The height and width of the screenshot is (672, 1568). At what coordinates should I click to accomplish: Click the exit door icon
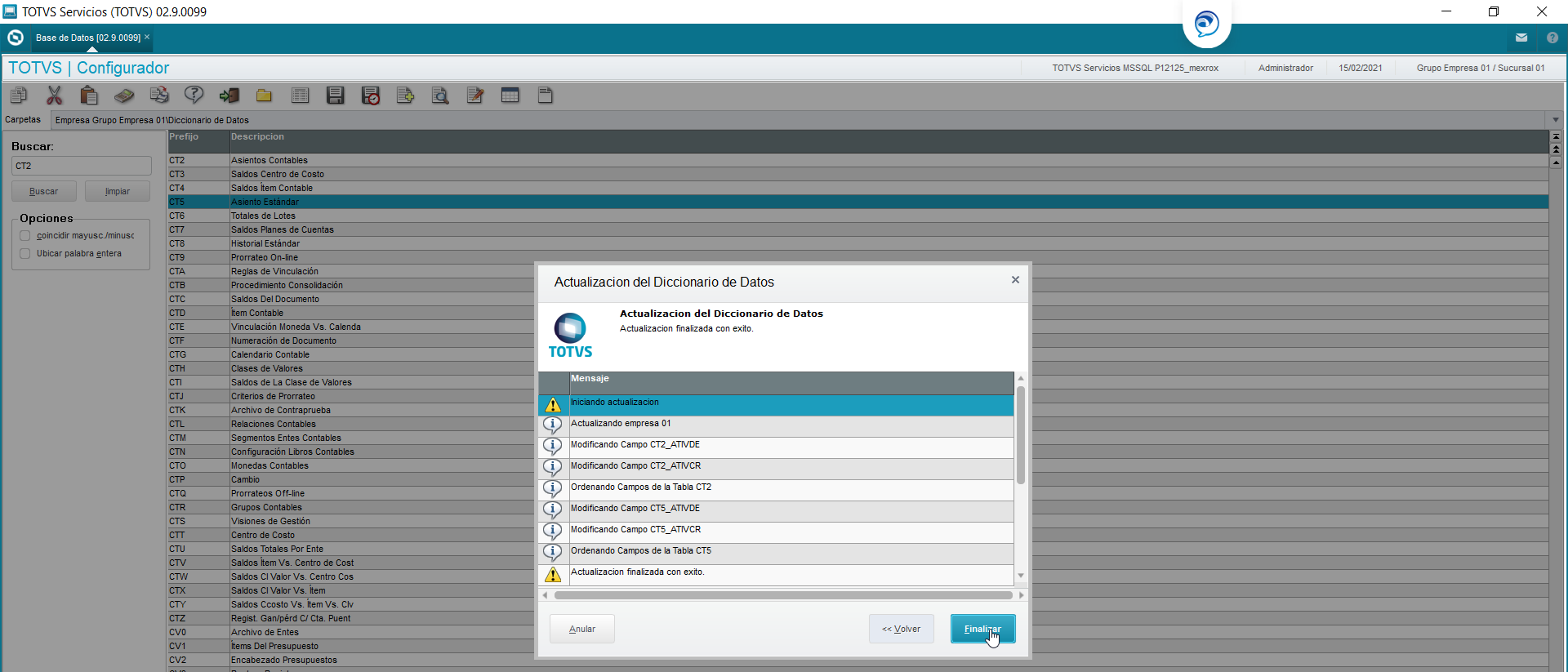[x=229, y=96]
